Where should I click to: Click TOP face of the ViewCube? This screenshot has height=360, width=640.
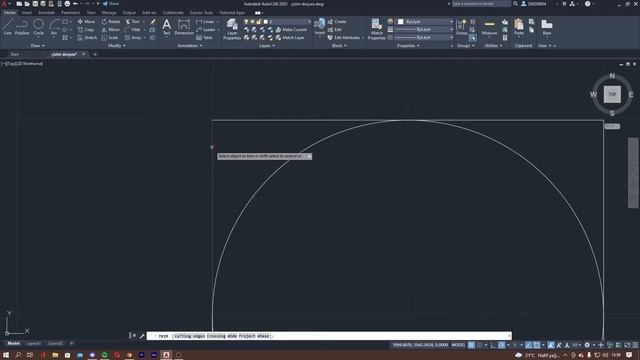click(x=612, y=94)
